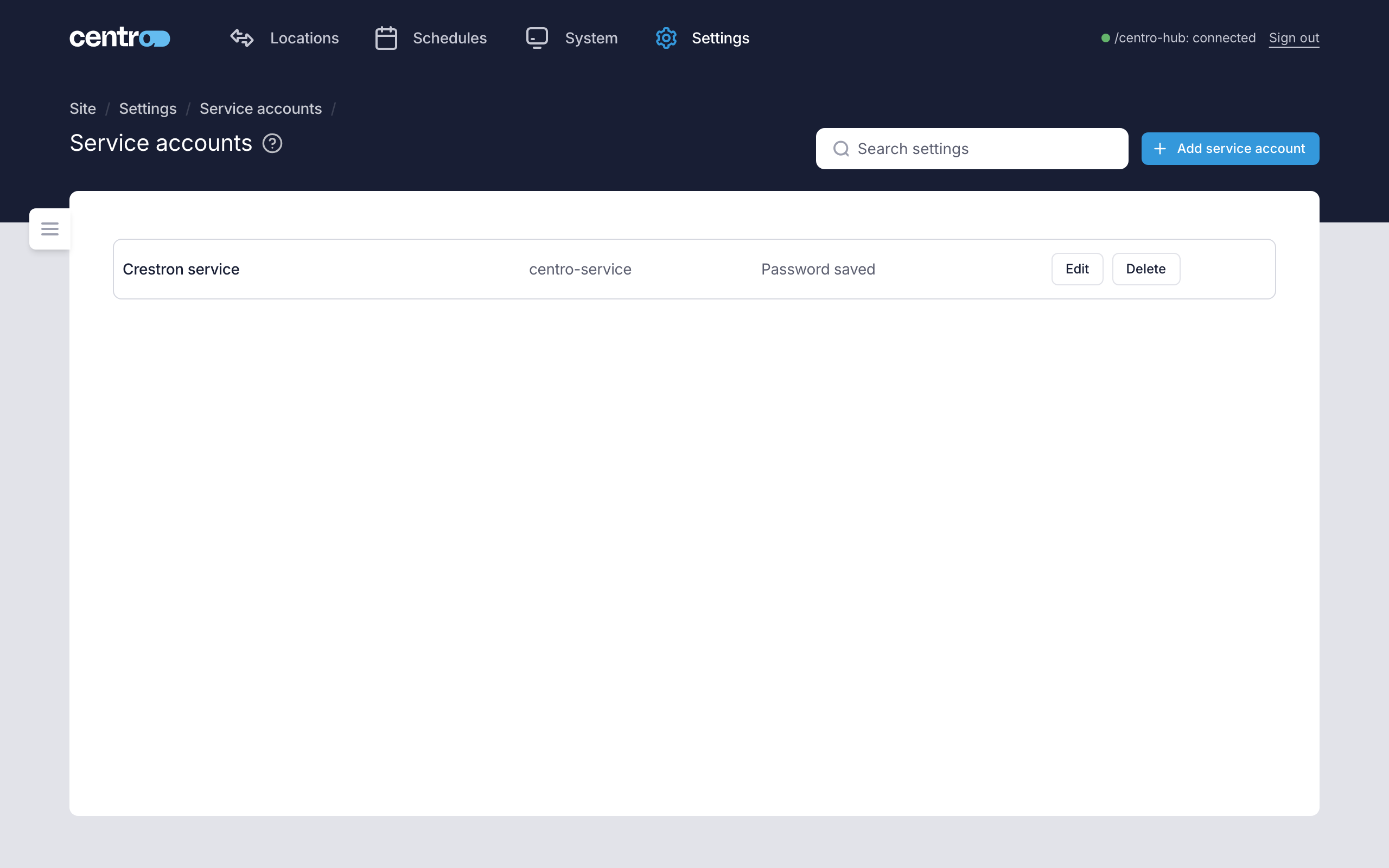Click the centro-service username
This screenshot has width=1389, height=868.
point(579,269)
